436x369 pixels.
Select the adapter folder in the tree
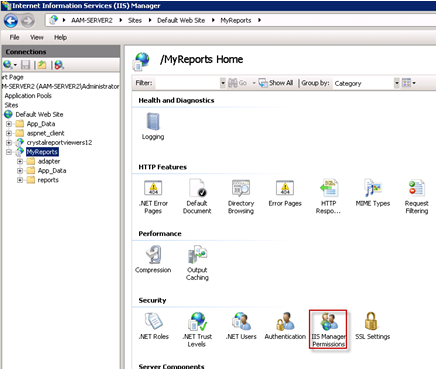[x=49, y=161]
